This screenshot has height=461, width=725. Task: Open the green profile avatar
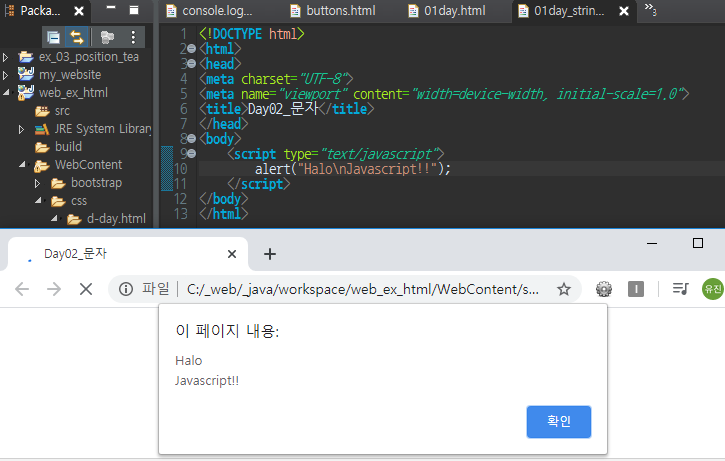(x=713, y=289)
